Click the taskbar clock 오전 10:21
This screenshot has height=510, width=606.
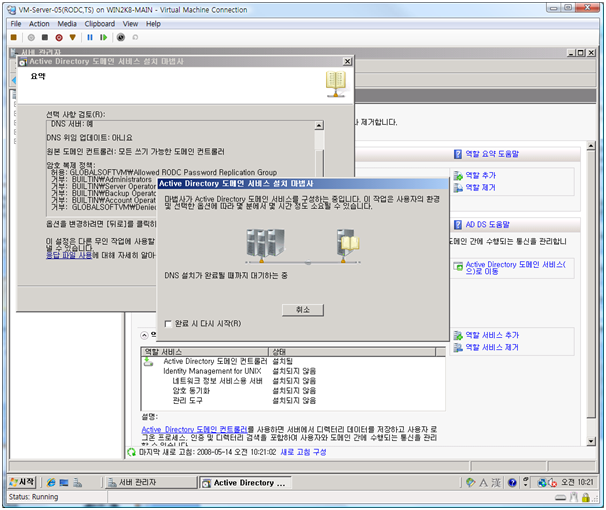577,482
